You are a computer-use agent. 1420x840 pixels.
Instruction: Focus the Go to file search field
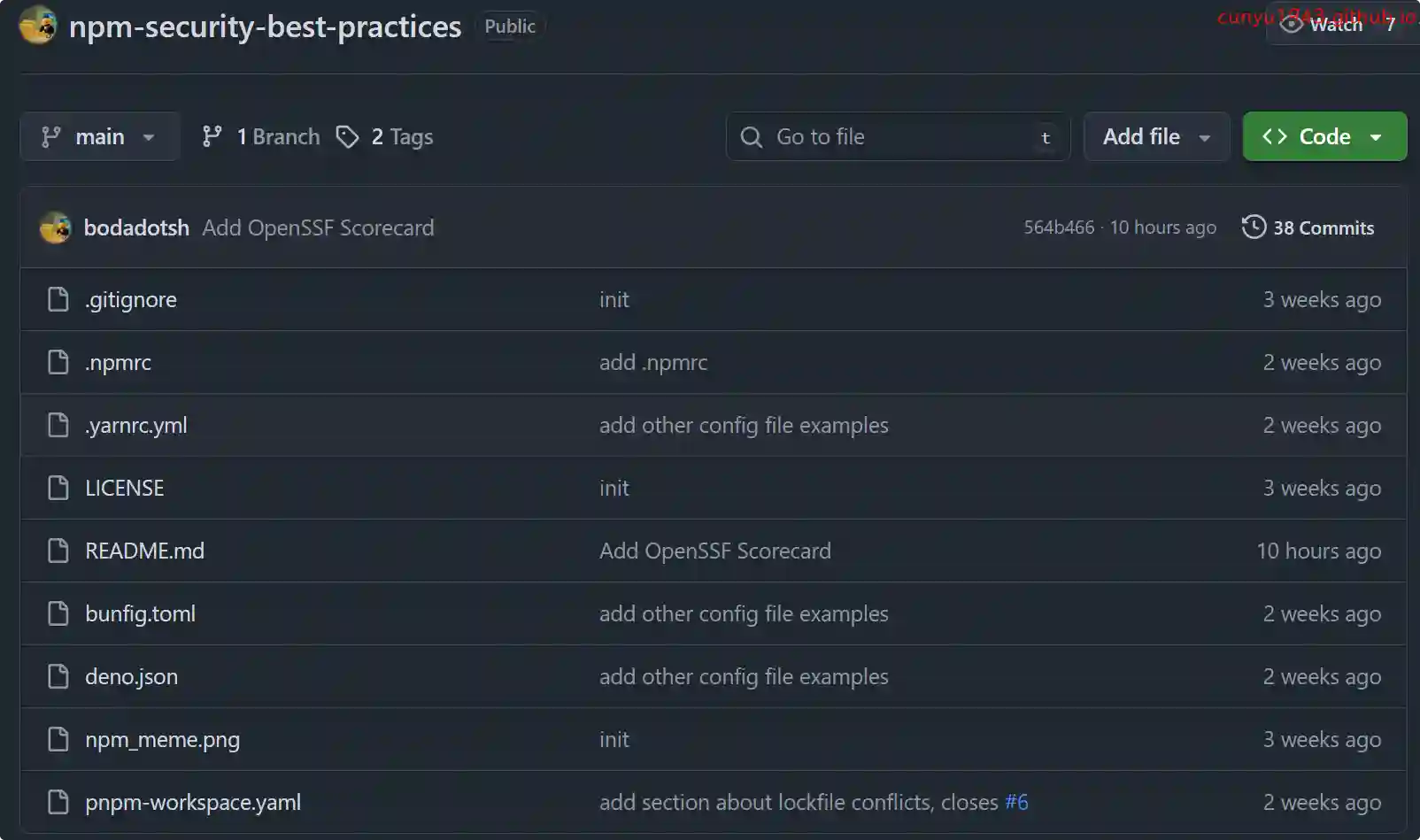click(898, 137)
